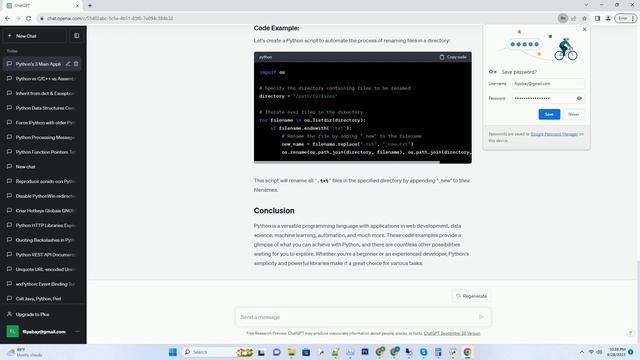Click the help question mark icon
The width and height of the screenshot is (640, 360).
[x=630, y=333]
